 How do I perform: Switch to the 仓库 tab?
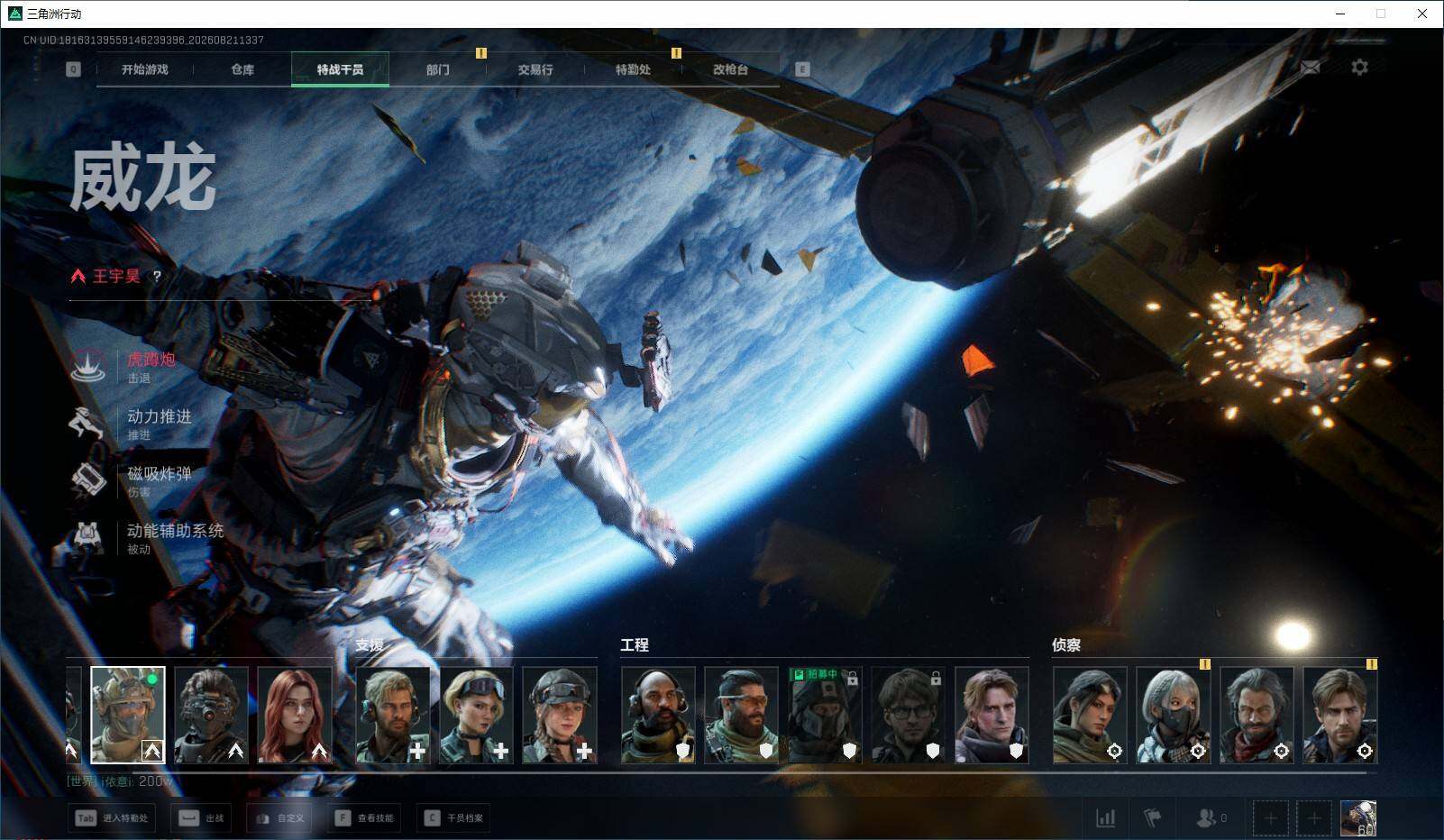pos(242,69)
